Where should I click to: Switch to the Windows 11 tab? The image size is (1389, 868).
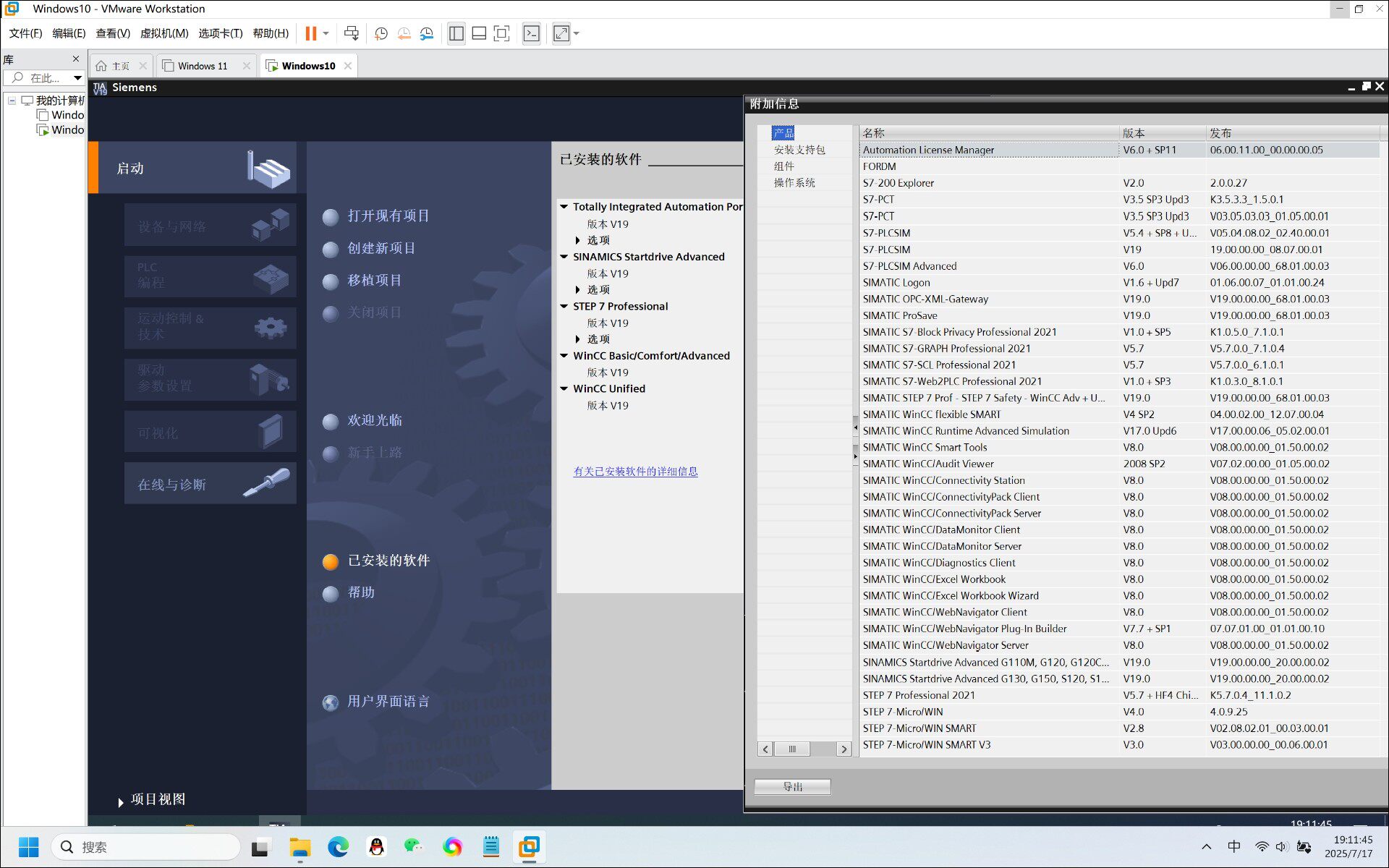tap(203, 66)
